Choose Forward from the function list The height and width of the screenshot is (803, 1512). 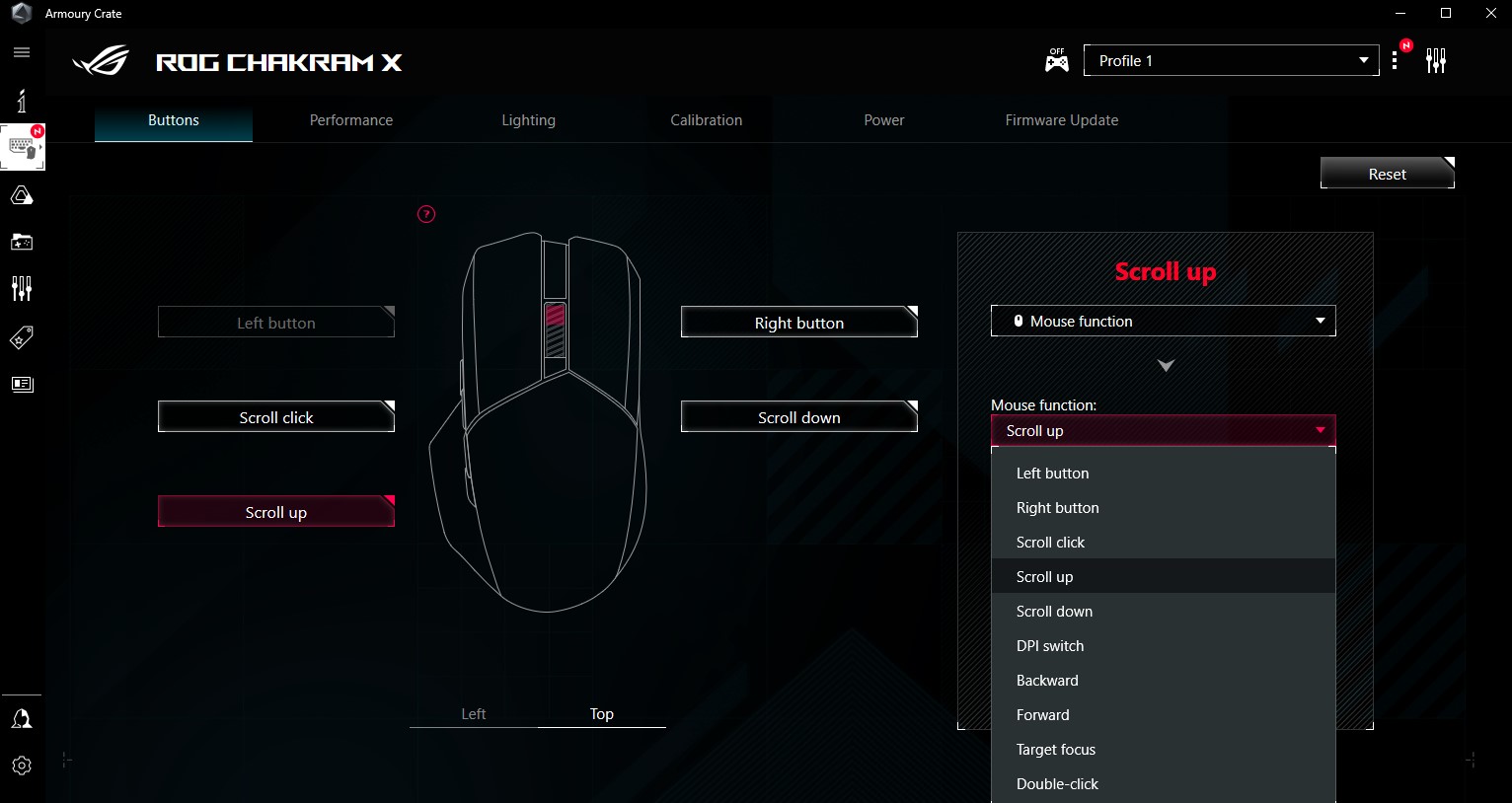[1164, 715]
